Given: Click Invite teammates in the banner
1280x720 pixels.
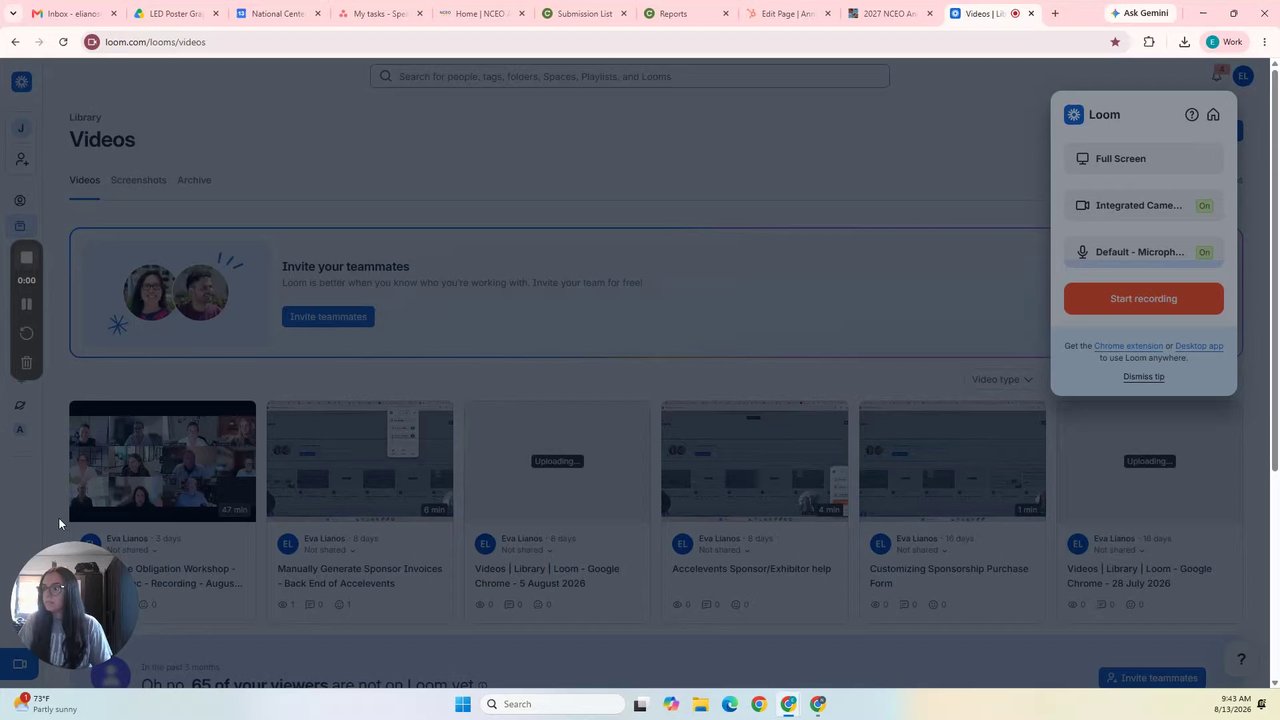Looking at the screenshot, I should [328, 317].
